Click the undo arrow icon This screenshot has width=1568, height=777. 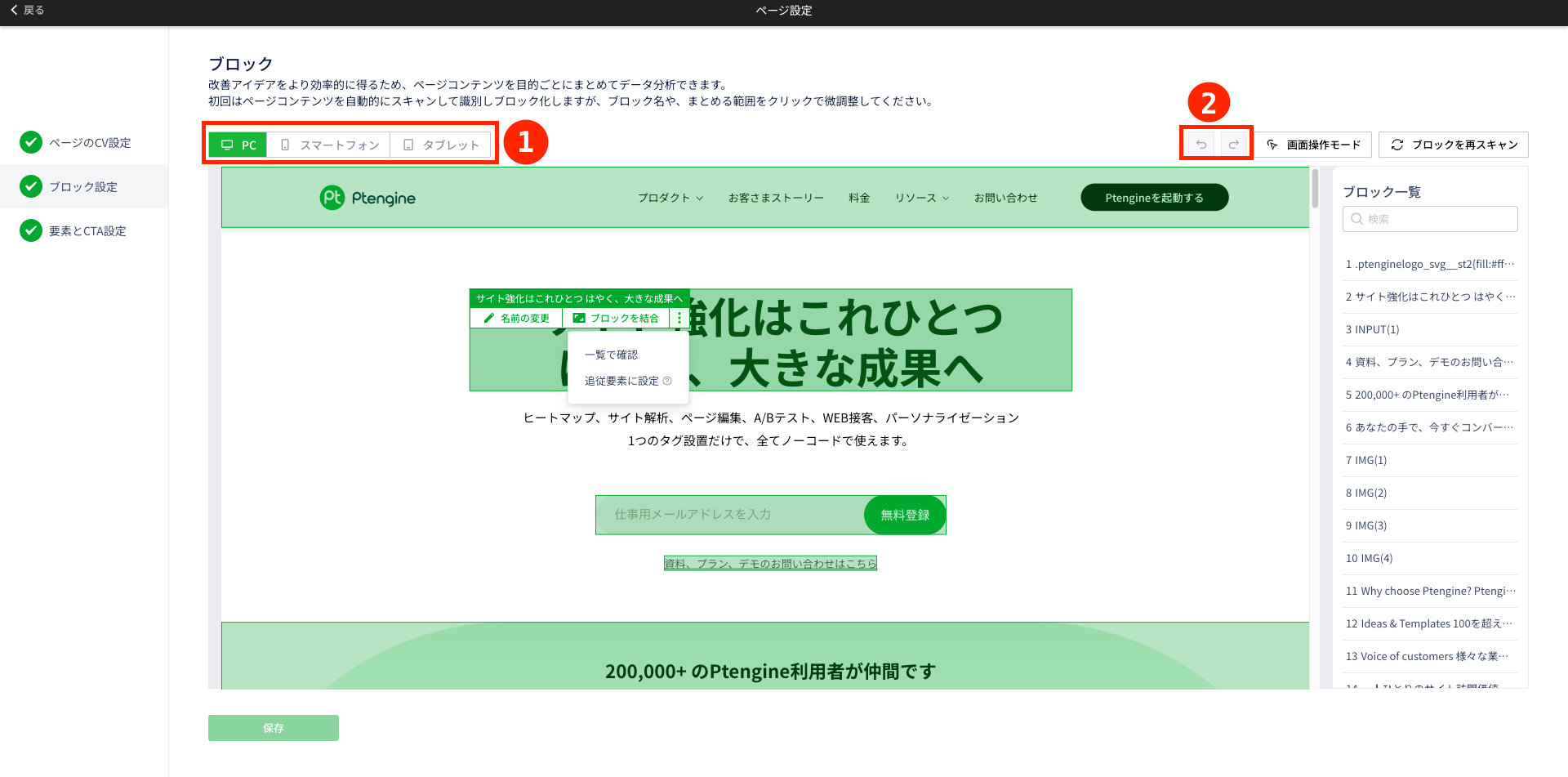pyautogui.click(x=1200, y=145)
